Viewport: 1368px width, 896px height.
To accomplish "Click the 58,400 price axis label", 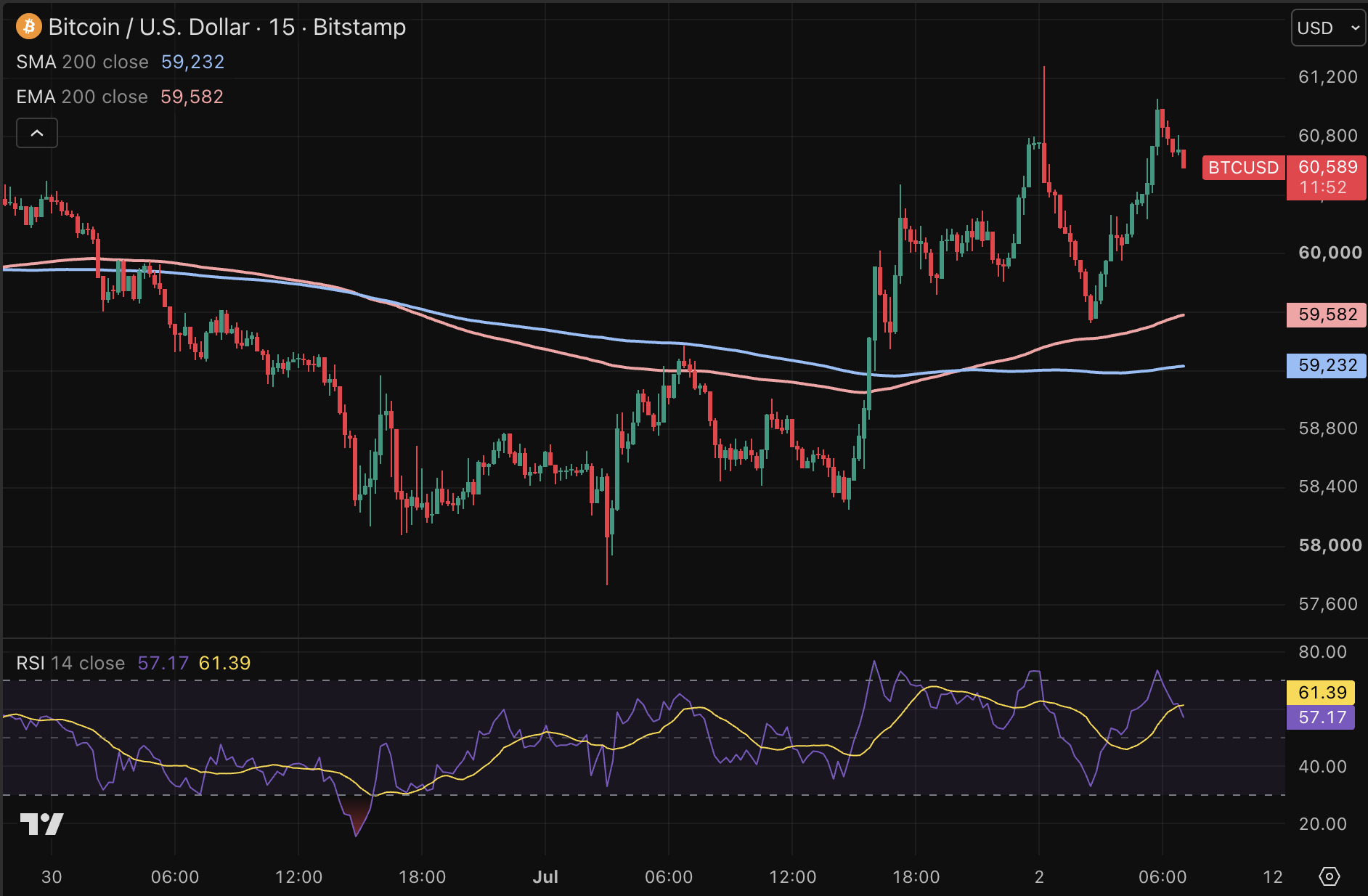I will tap(1327, 486).
